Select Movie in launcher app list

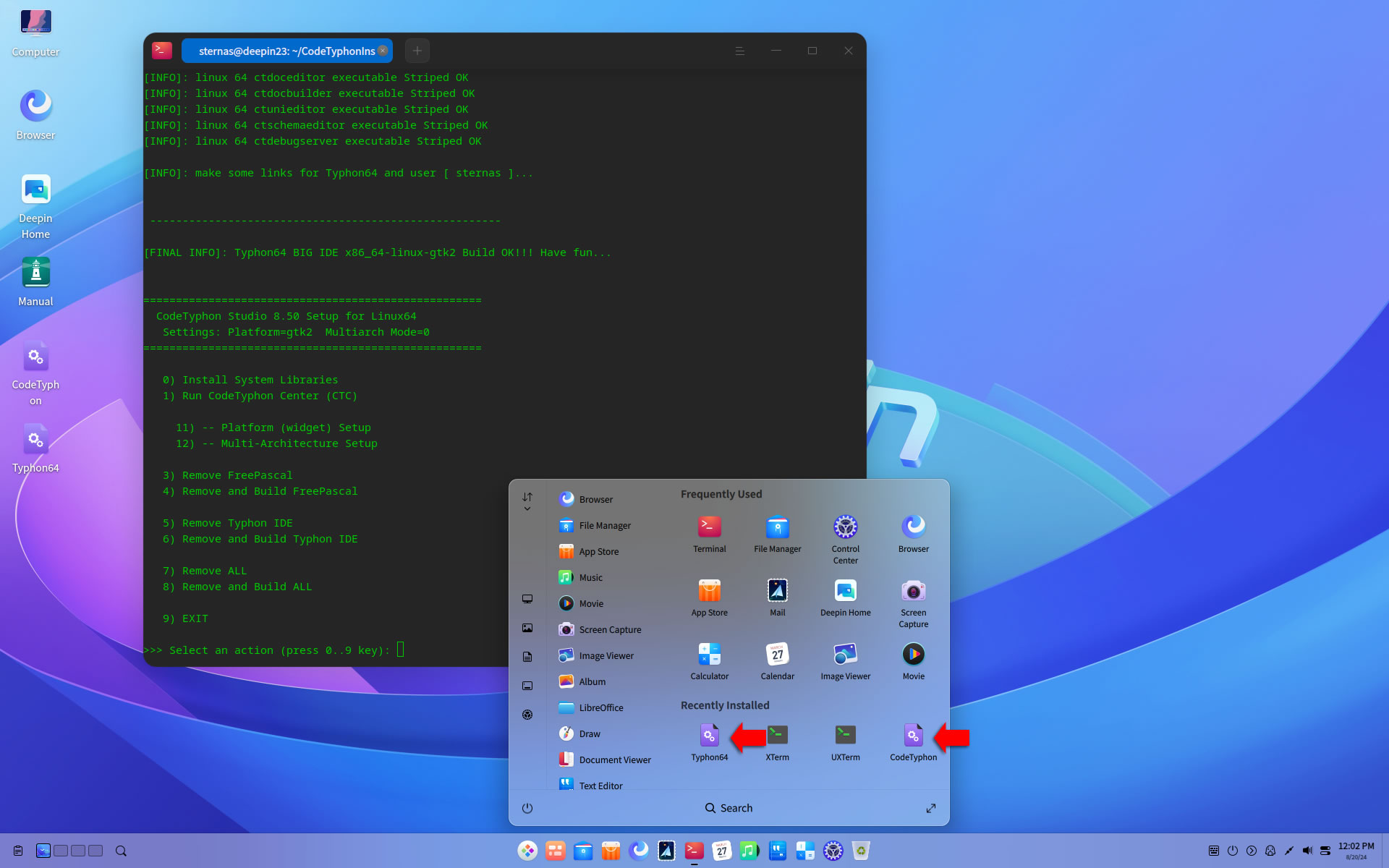tap(608, 603)
